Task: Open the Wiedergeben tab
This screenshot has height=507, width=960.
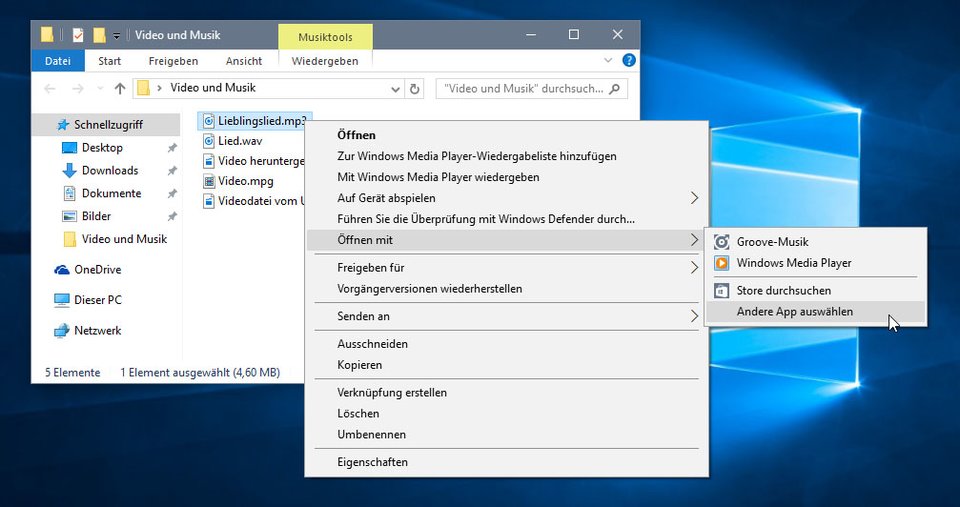Action: coord(325,61)
